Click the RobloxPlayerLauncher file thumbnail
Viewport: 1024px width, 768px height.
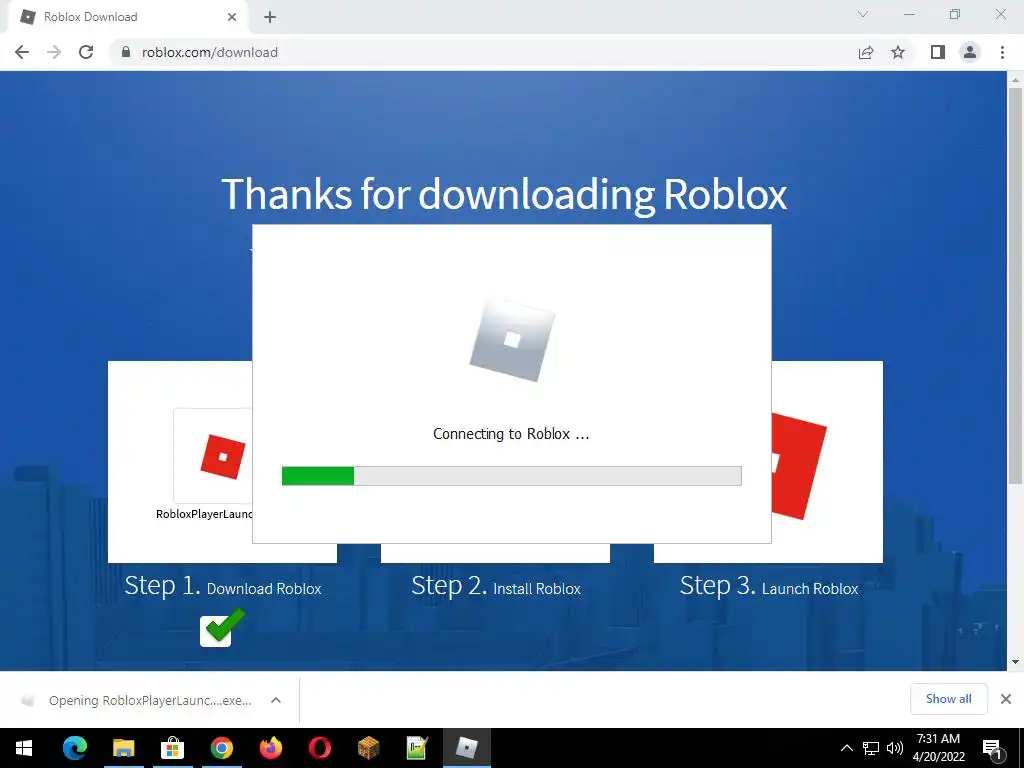pyautogui.click(x=214, y=456)
